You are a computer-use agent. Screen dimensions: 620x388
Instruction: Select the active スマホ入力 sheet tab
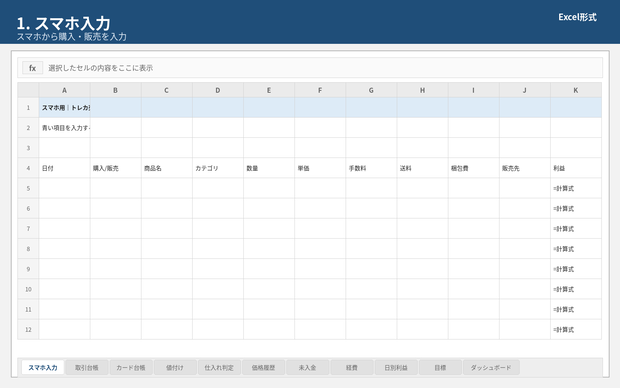pyautogui.click(x=43, y=367)
